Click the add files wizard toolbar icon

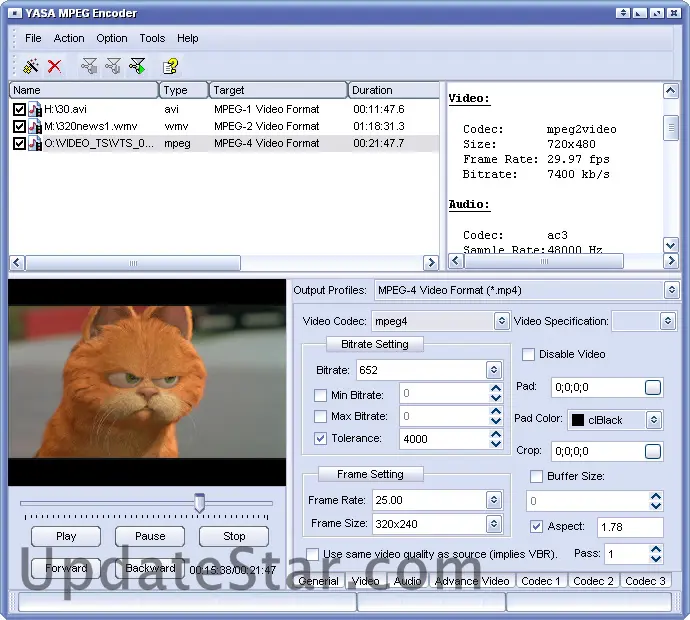[31, 66]
